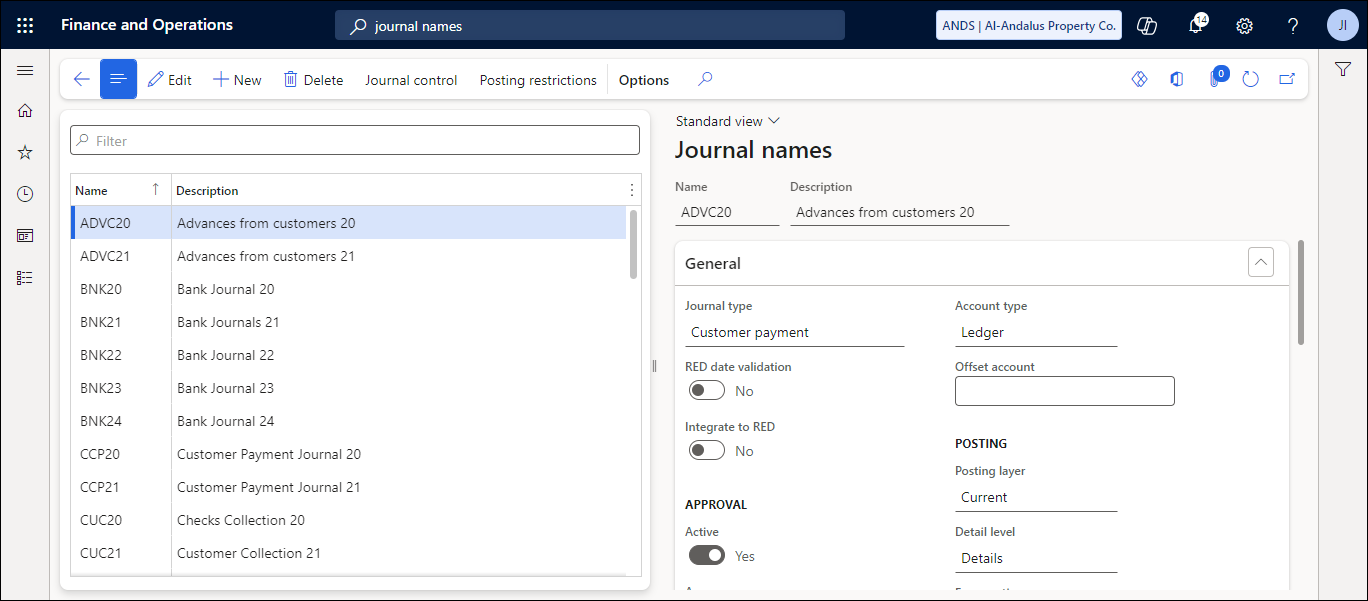Image resolution: width=1368 pixels, height=601 pixels.
Task: Open the Office 365 icon in action pane
Action: coord(1176,78)
